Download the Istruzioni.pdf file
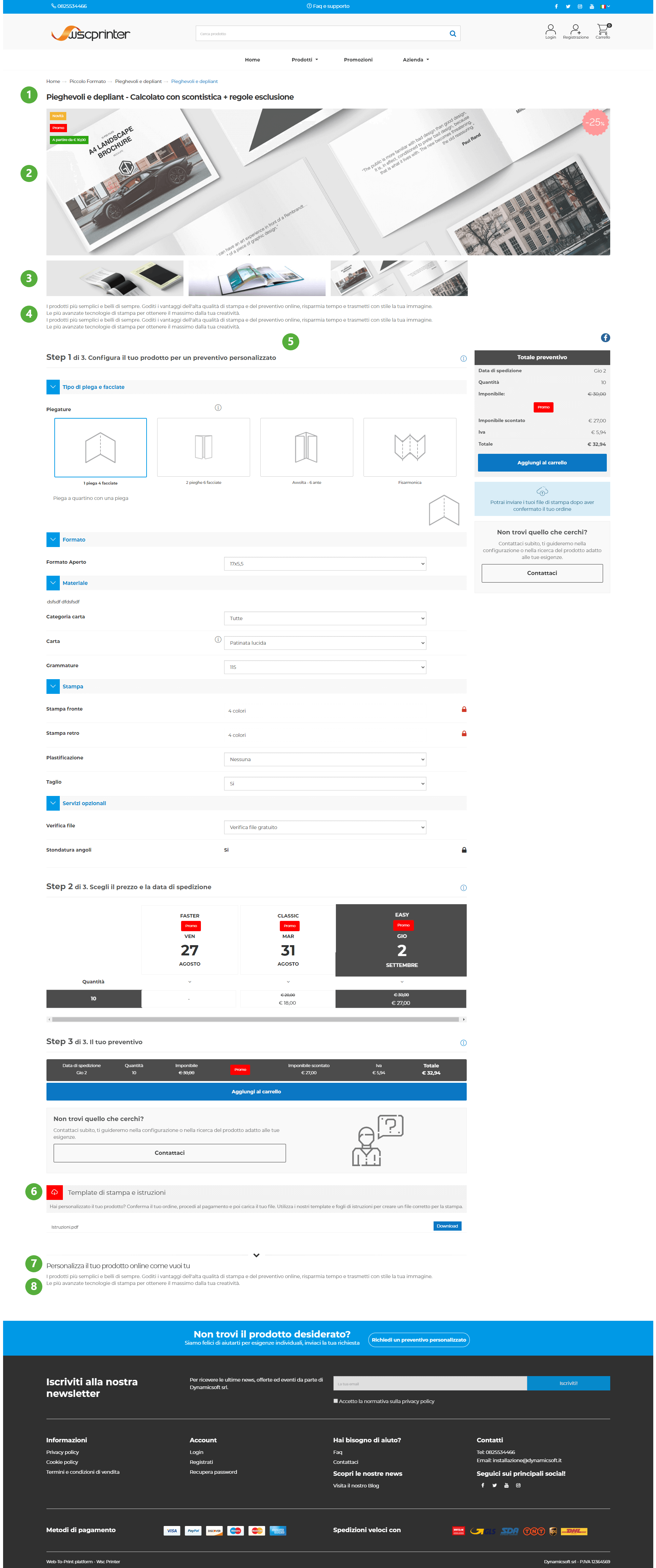Screen dimensions: 656x1568 tap(447, 1227)
